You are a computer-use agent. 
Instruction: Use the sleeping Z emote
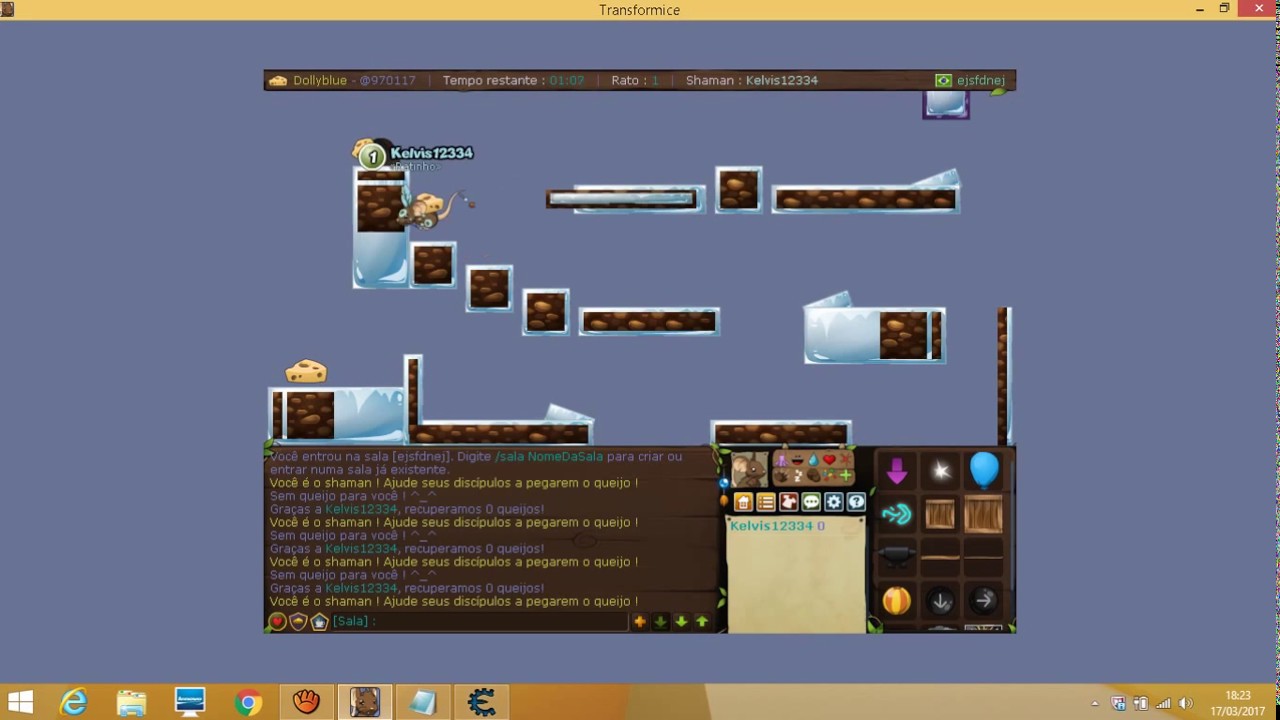click(x=797, y=476)
